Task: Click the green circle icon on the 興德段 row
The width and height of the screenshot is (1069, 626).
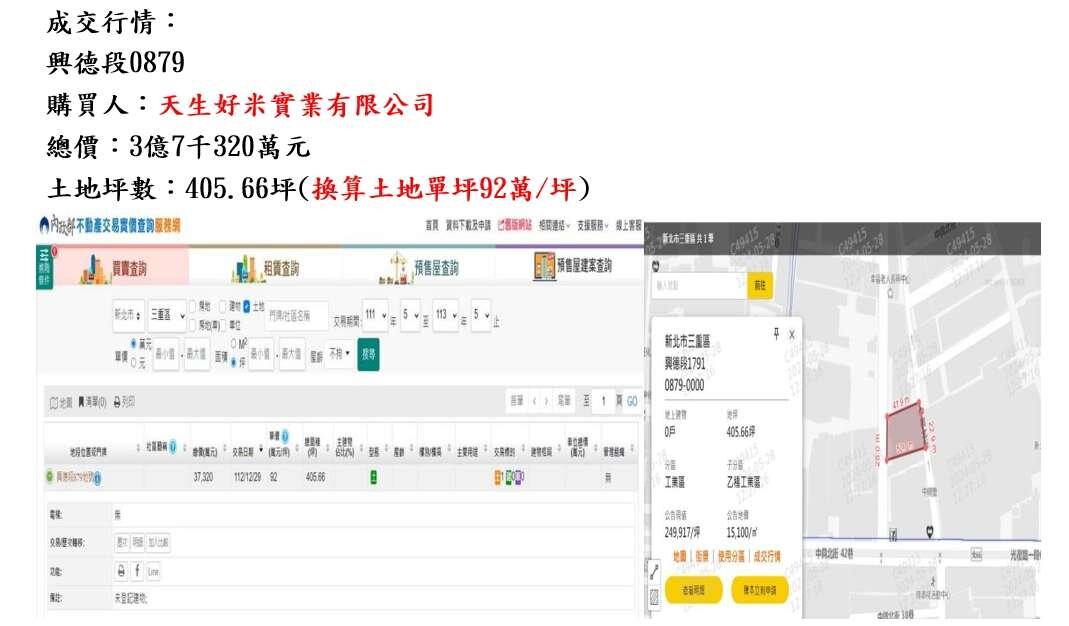Action: (x=49, y=477)
